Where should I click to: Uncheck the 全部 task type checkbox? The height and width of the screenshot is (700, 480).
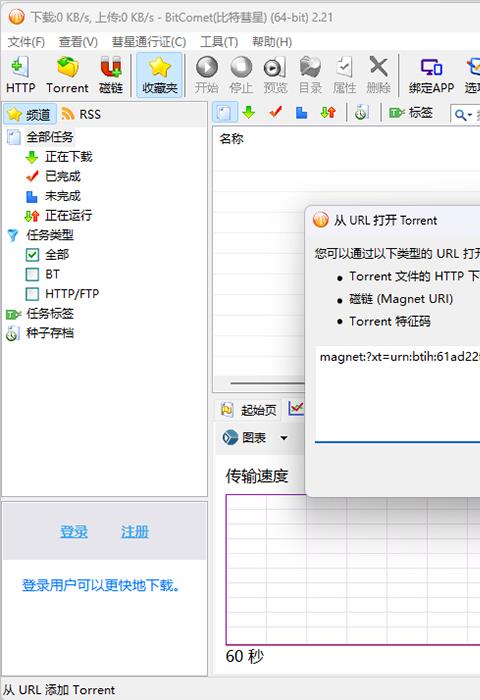[32, 255]
